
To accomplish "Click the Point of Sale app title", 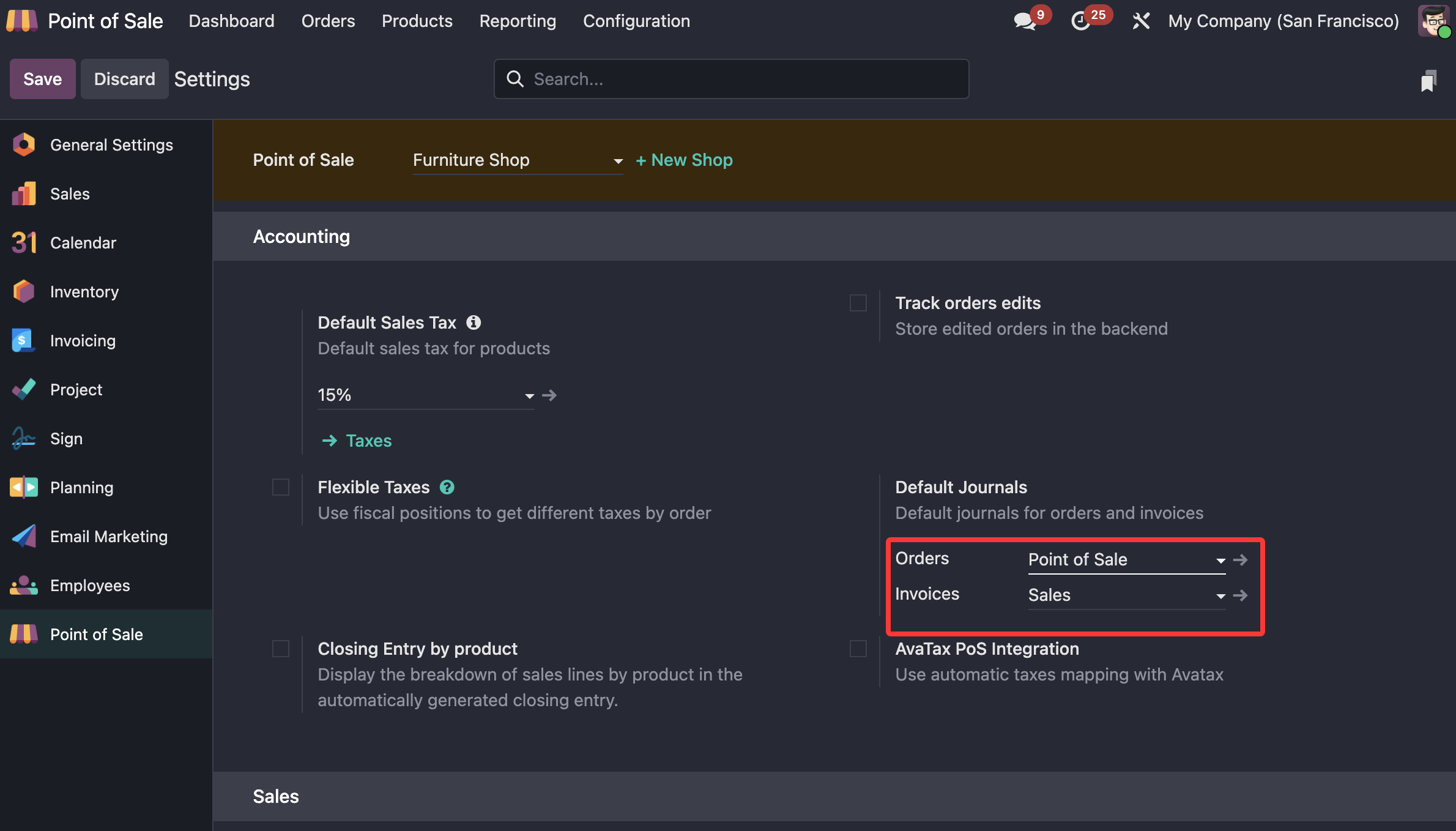I will point(106,21).
